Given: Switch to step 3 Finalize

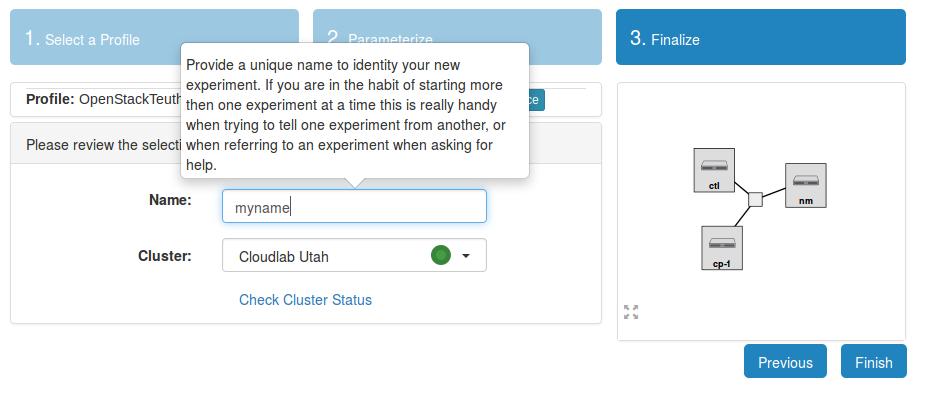Looking at the screenshot, I should 760,37.
